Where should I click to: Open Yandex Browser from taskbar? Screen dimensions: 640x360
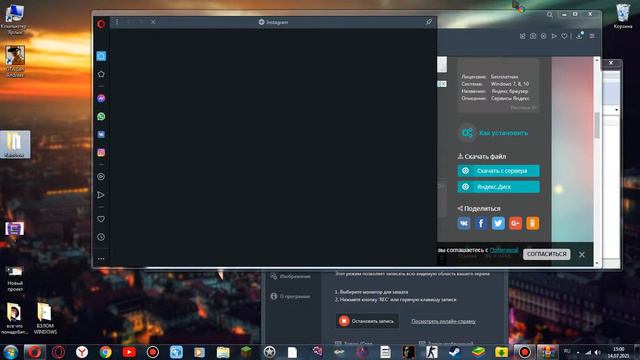pos(82,352)
